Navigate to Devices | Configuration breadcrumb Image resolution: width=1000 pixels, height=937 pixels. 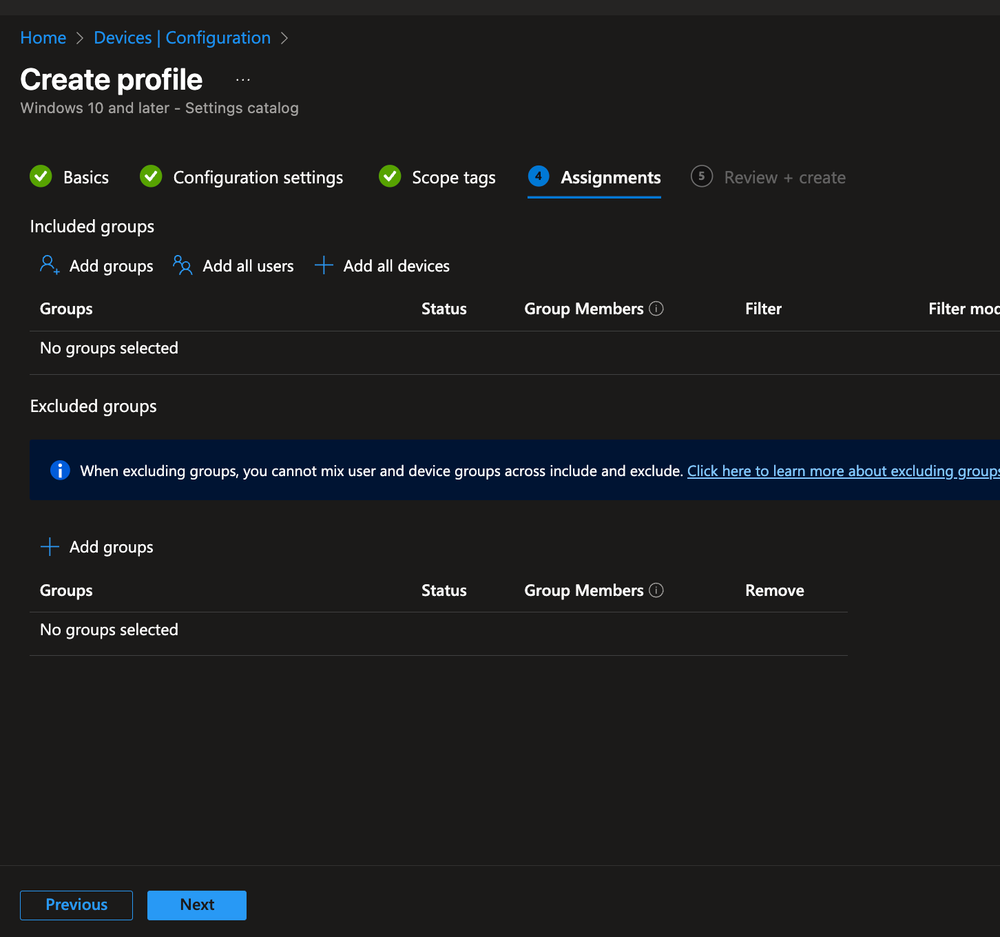(x=182, y=38)
